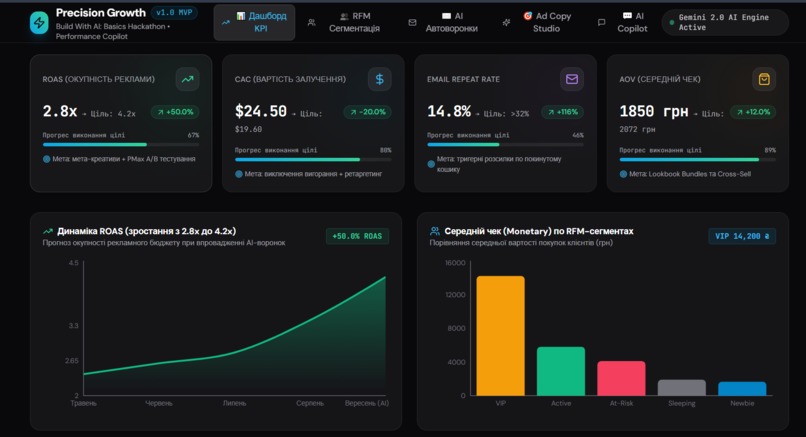Image resolution: width=806 pixels, height=437 pixels.
Task: Click the Червень axis label
Action: click(x=159, y=404)
